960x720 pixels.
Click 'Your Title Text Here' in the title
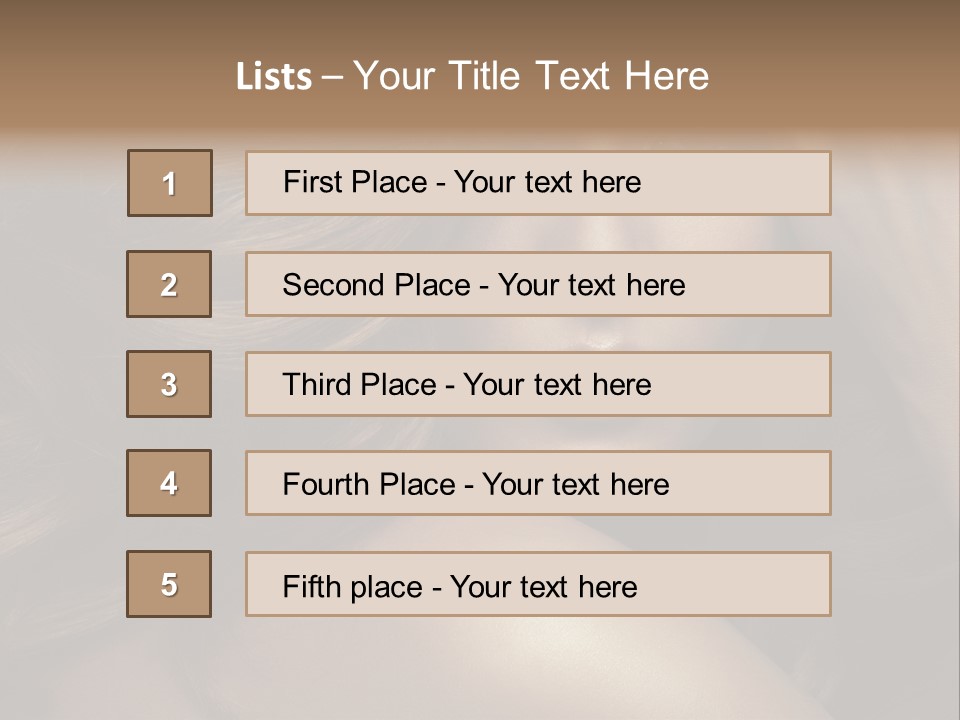click(x=531, y=76)
